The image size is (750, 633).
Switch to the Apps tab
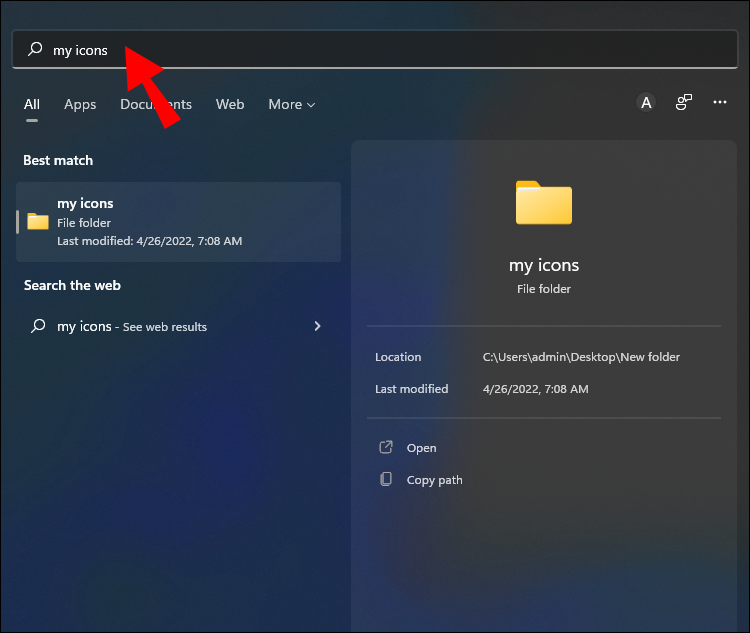click(80, 104)
